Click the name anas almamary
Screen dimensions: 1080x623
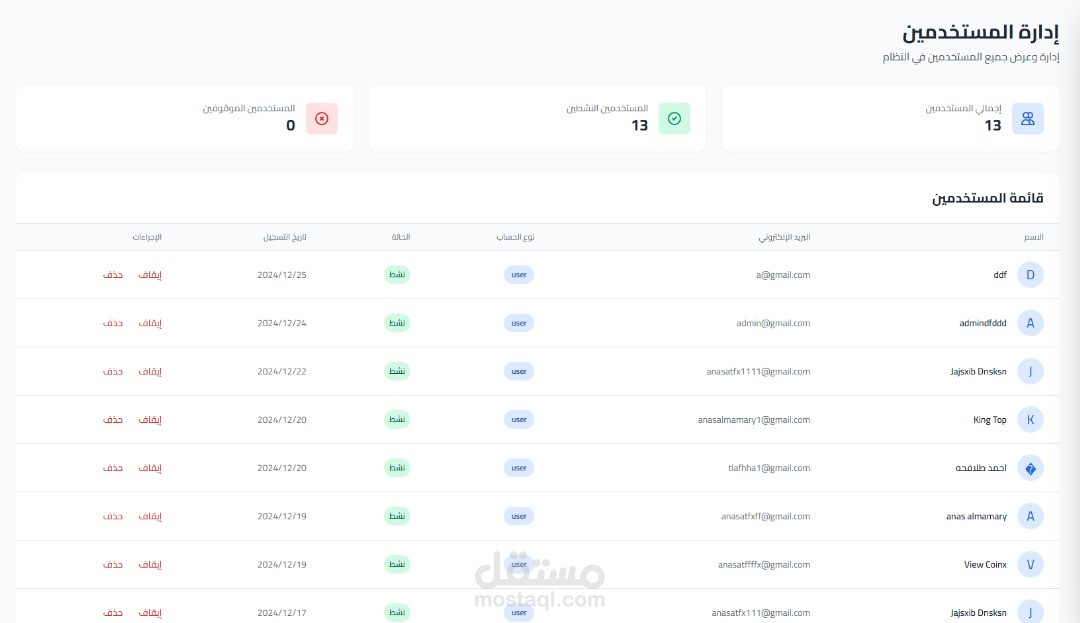coord(976,516)
